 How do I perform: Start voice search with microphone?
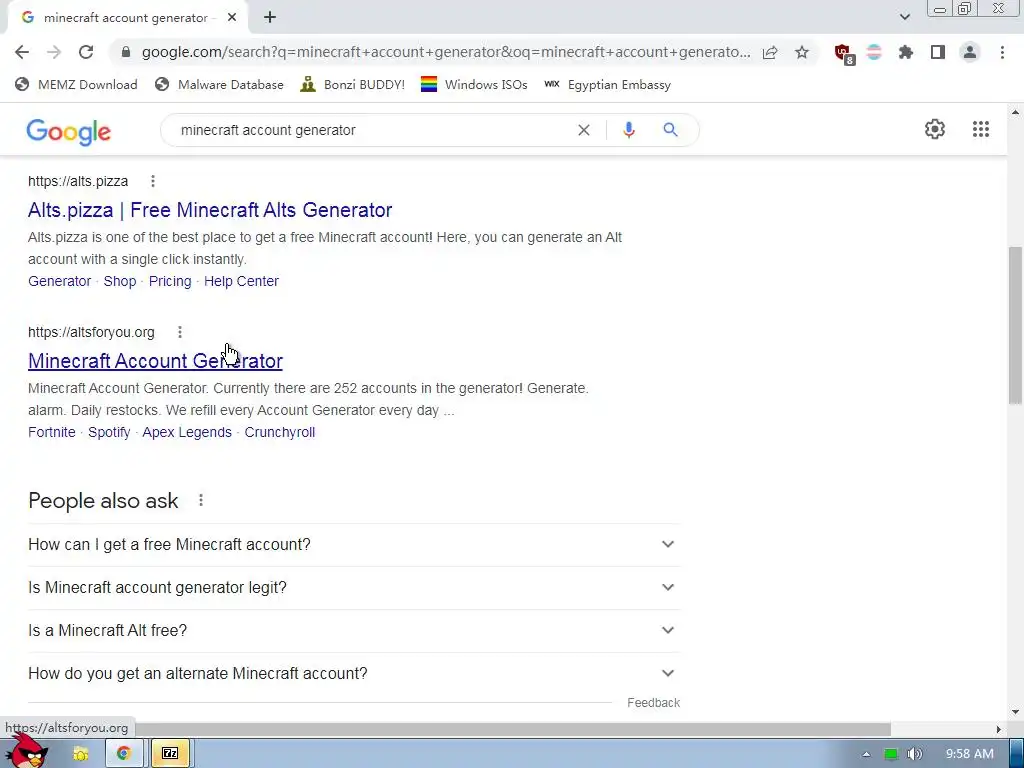click(x=628, y=130)
